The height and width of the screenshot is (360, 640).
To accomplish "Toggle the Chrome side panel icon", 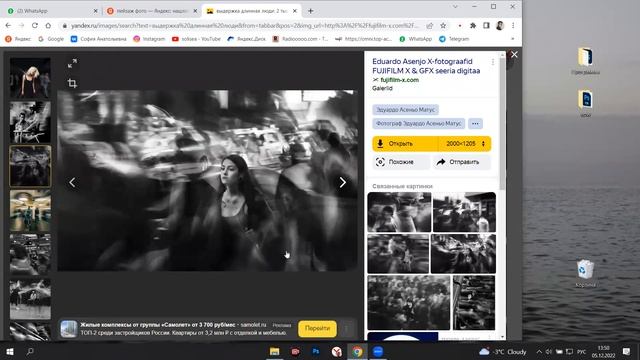I will 486,26.
